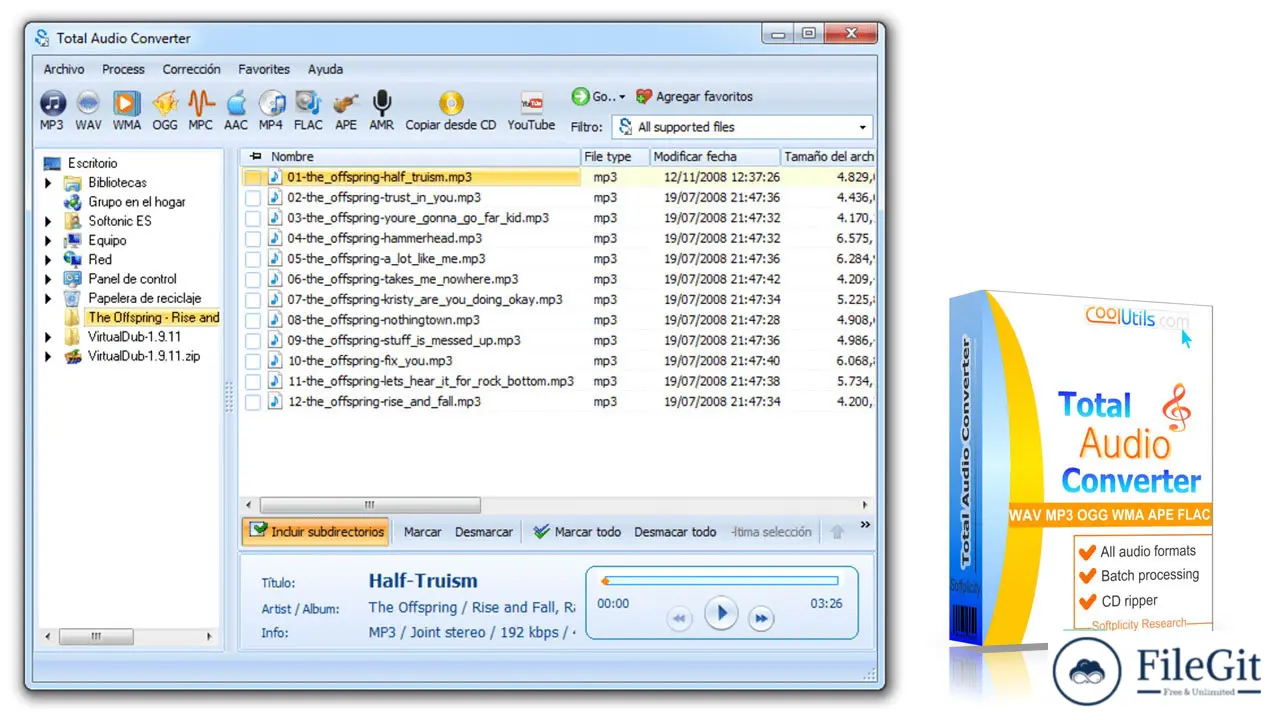This screenshot has height=720, width=1280.
Task: Open the Favorites menu
Action: pyautogui.click(x=264, y=69)
